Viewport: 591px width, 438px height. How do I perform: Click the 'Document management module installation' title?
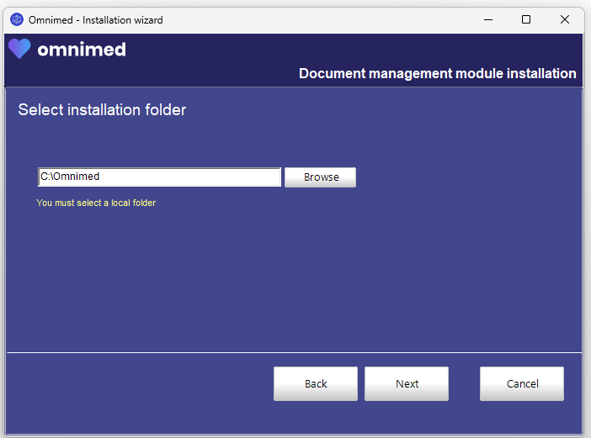tap(437, 74)
